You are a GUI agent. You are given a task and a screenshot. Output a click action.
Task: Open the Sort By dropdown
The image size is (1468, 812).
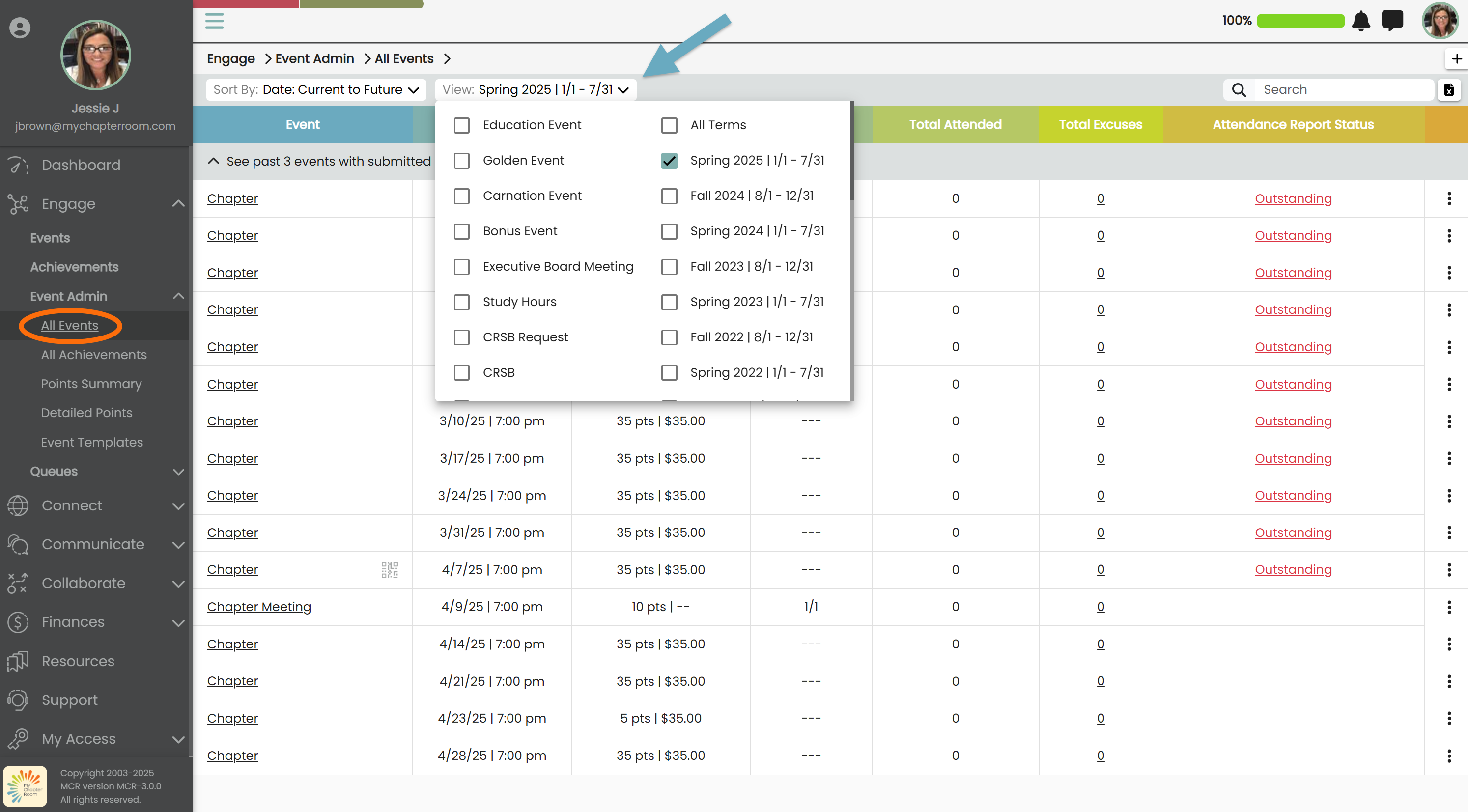316,90
